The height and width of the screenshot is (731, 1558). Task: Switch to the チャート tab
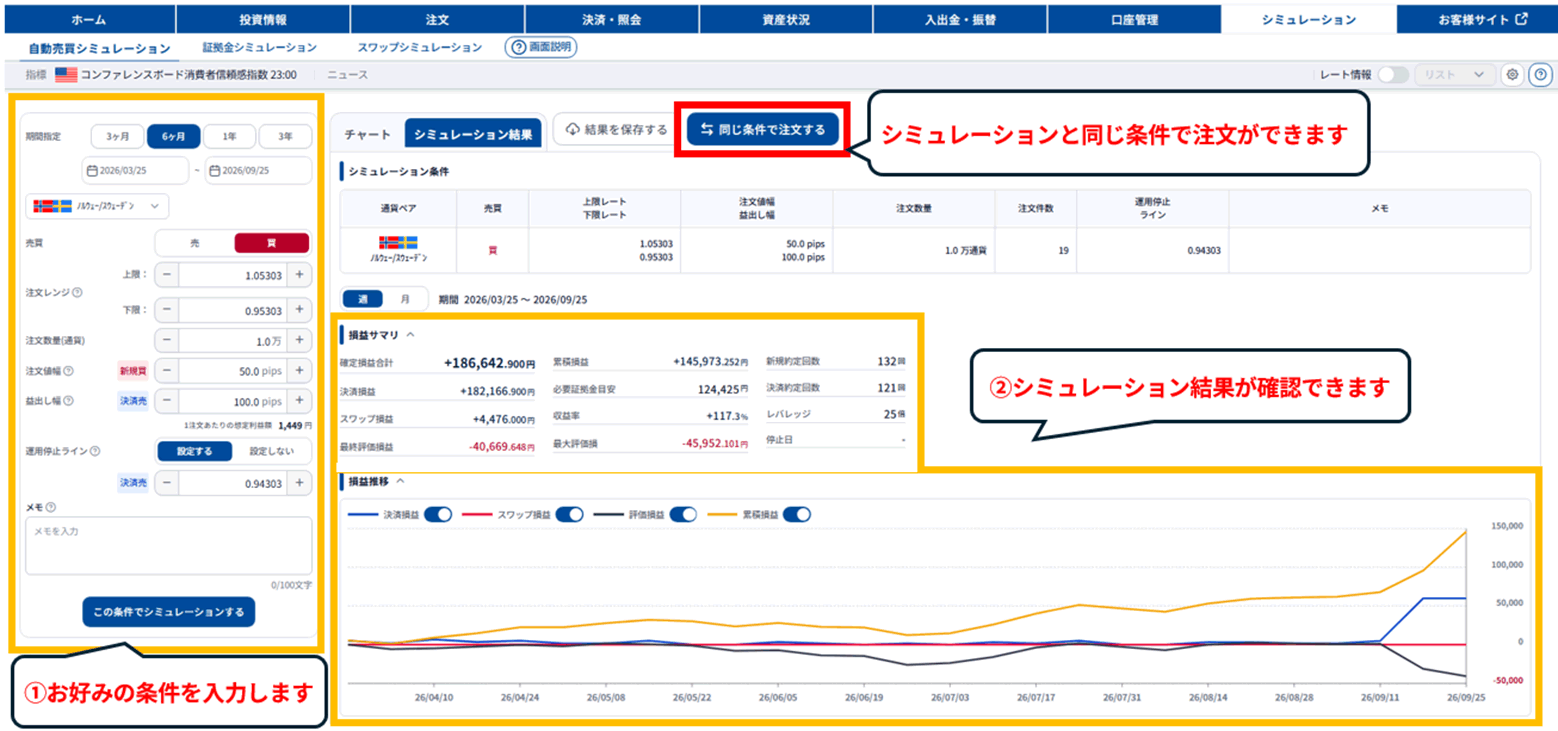[367, 134]
